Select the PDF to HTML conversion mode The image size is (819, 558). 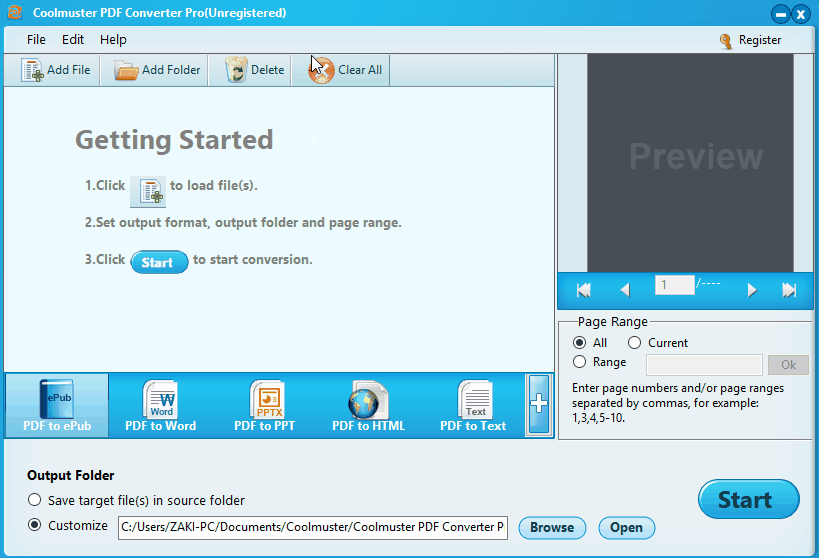click(x=368, y=405)
